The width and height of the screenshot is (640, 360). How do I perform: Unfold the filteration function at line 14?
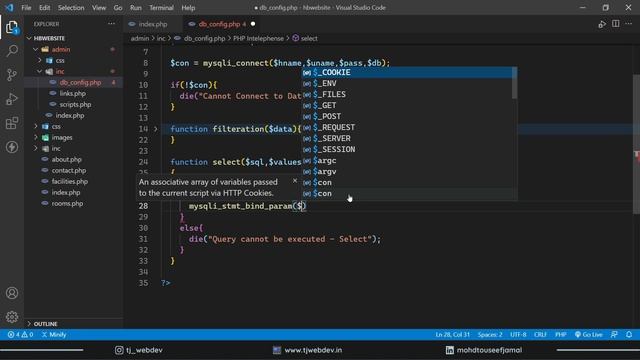[x=156, y=129]
